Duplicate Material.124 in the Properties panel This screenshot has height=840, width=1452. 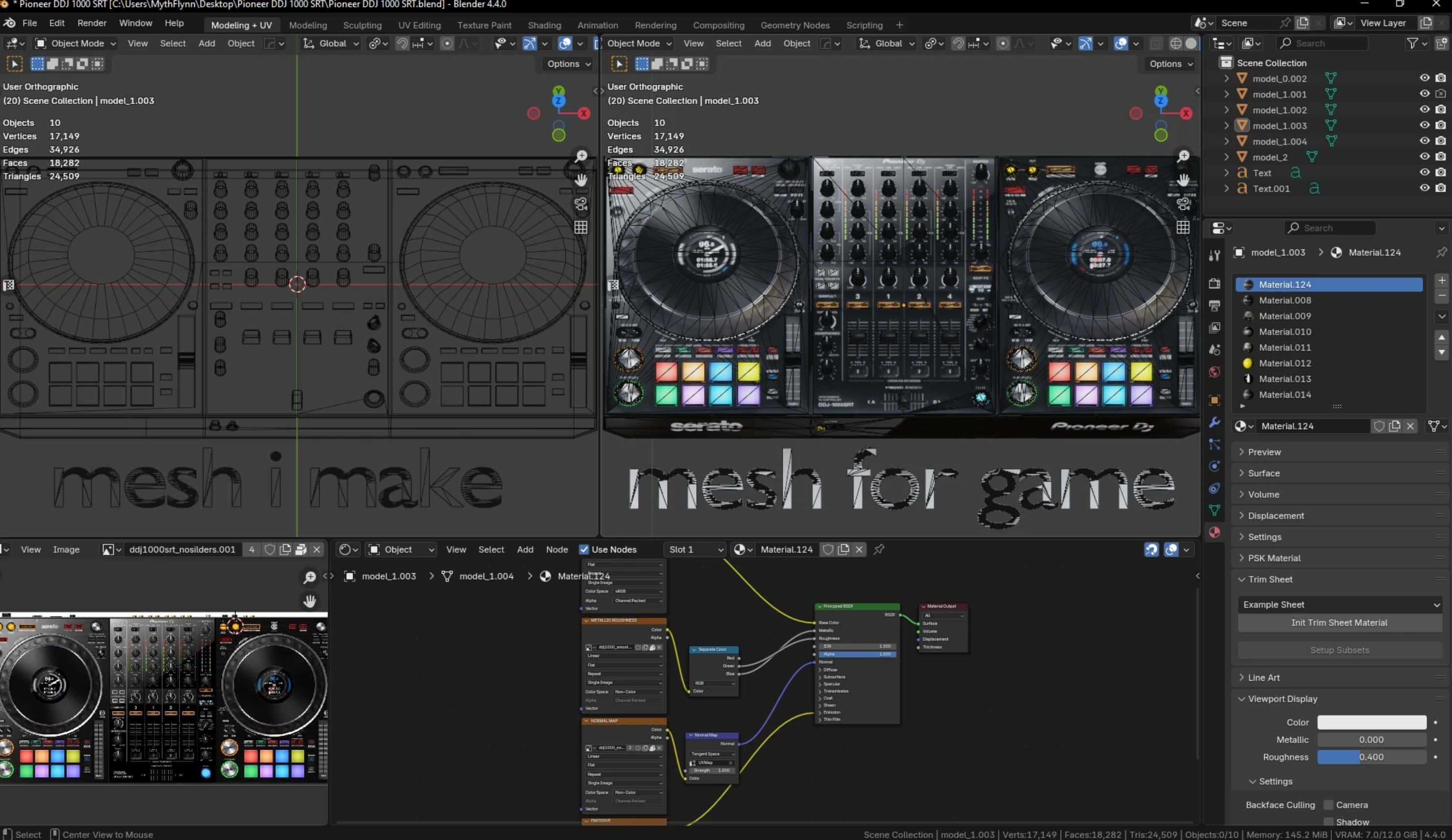click(x=1395, y=426)
